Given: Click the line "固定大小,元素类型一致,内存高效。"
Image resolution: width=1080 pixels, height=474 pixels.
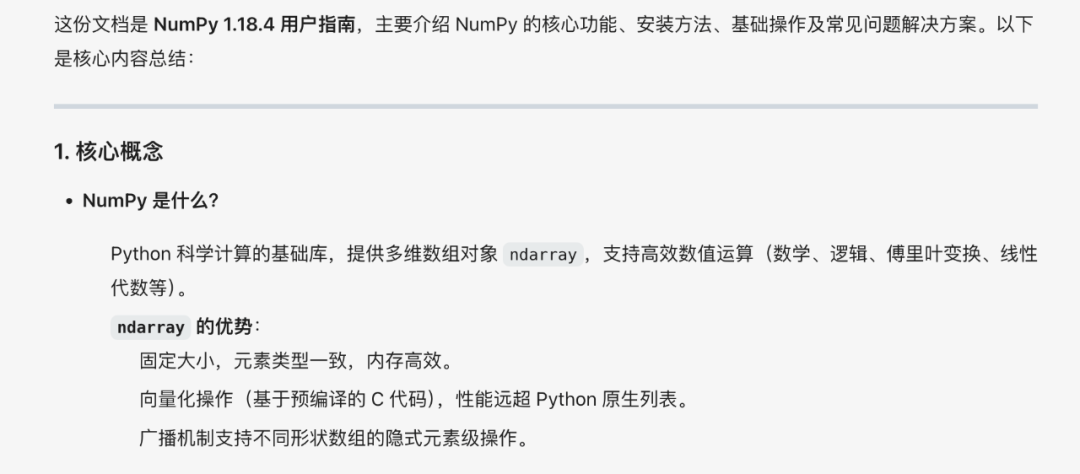Looking at the screenshot, I should [296, 360].
